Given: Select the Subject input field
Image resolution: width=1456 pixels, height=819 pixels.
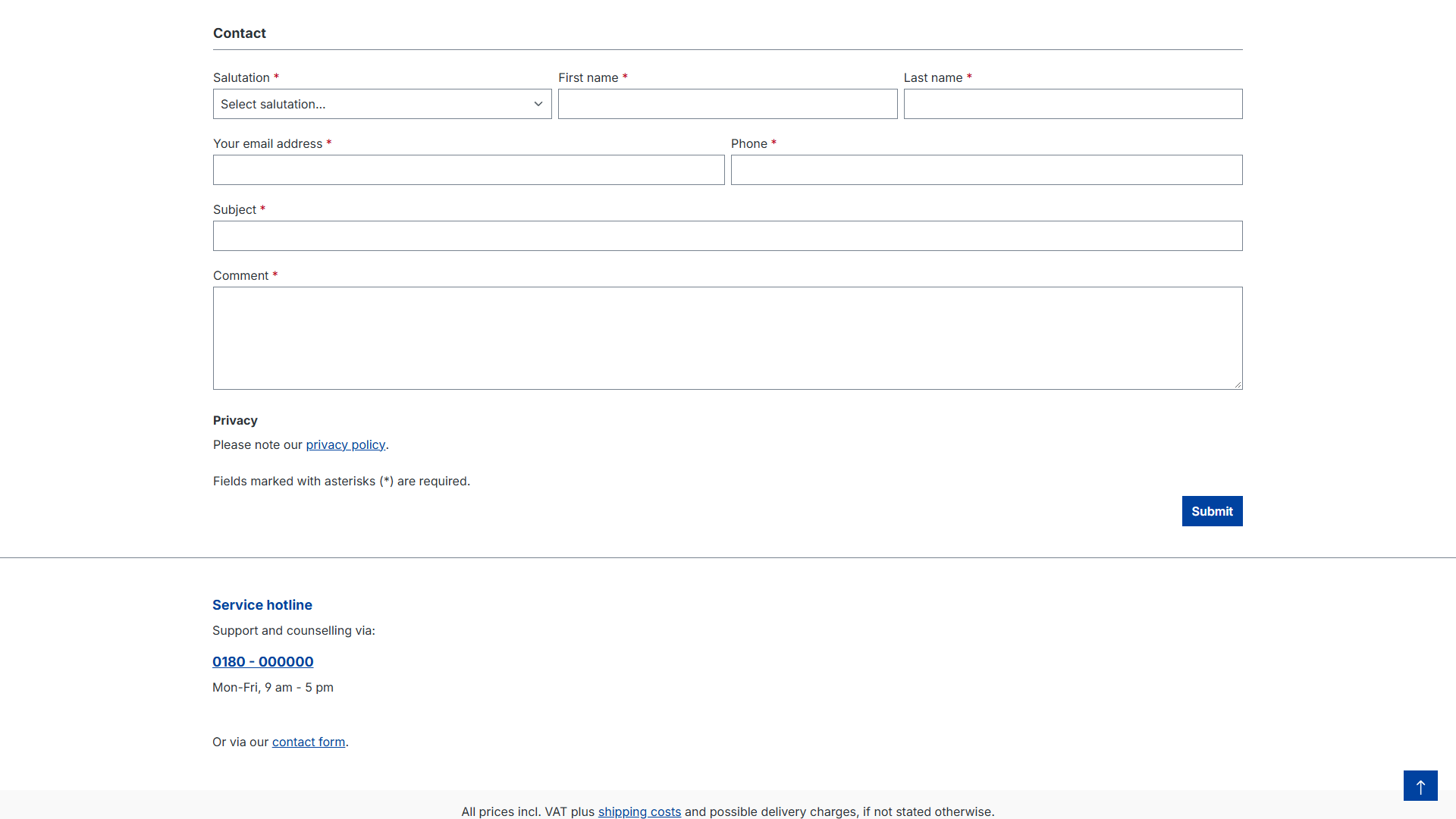Looking at the screenshot, I should (728, 236).
